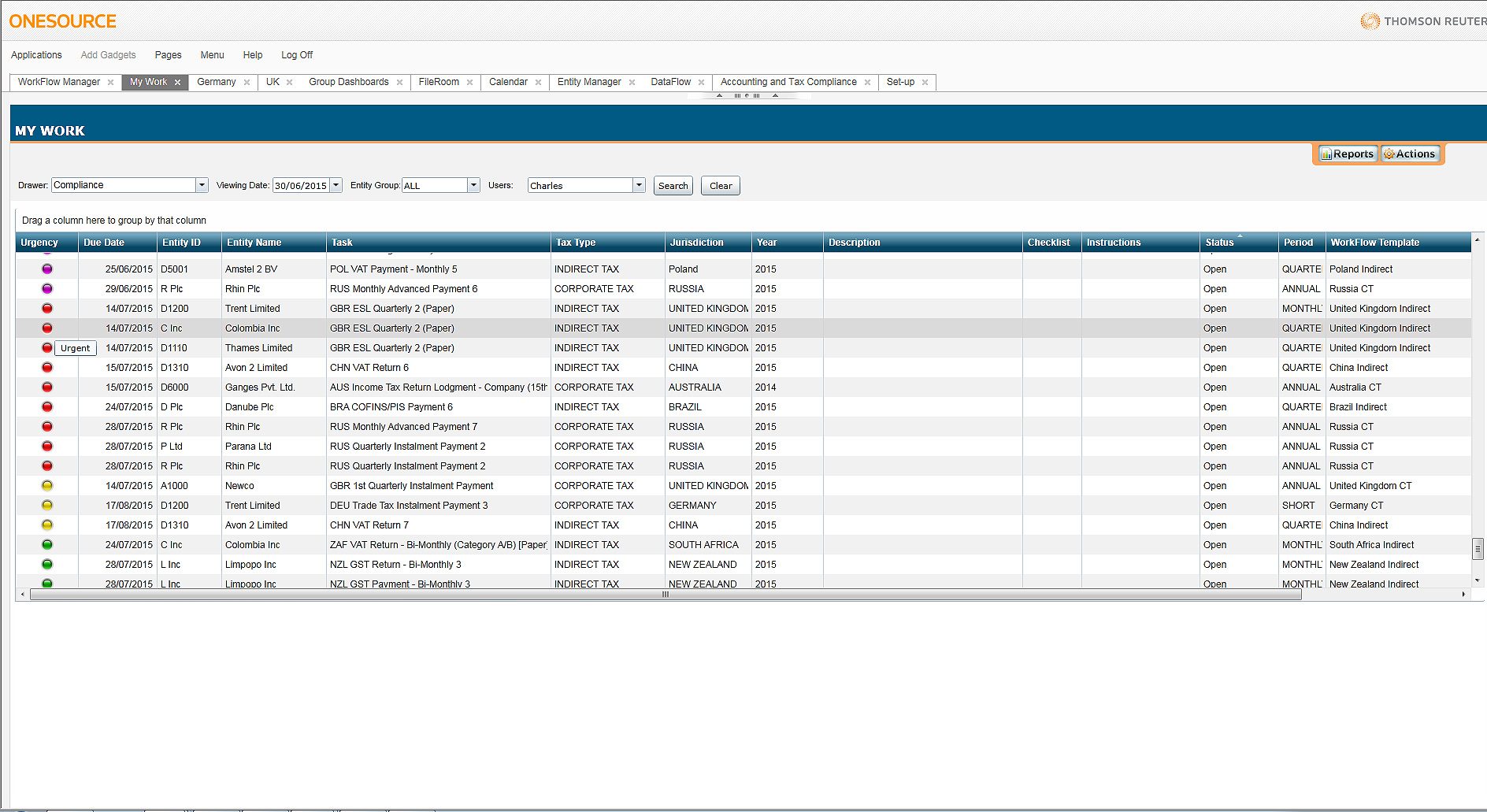This screenshot has width=1487, height=812.
Task: Select task 'AUS Income Tax Return Lodgment'
Action: pos(438,387)
